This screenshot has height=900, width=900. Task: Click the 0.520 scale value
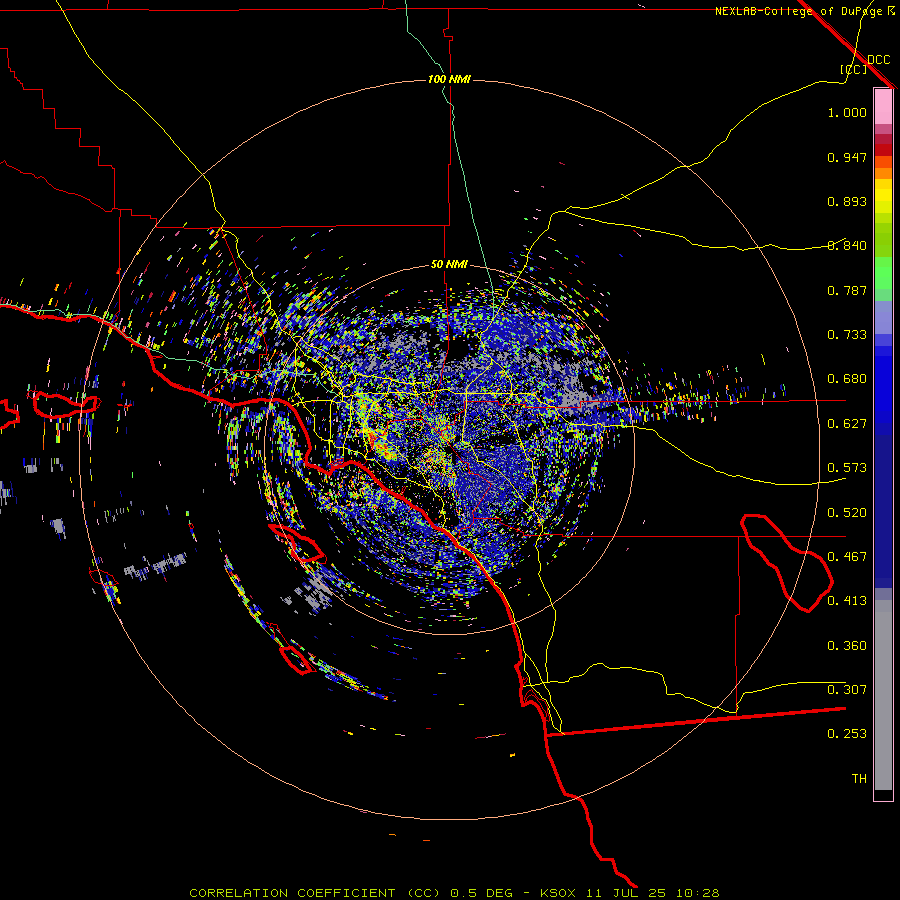pyautogui.click(x=847, y=513)
